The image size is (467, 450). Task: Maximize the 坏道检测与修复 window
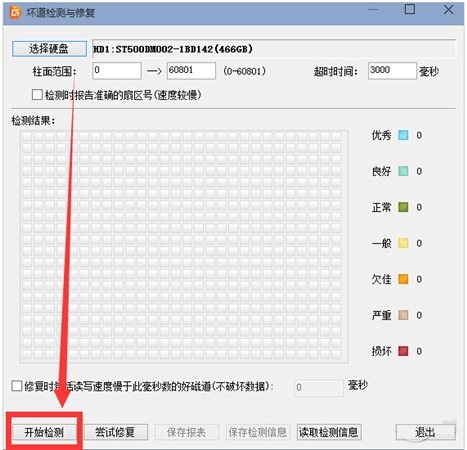(x=410, y=9)
